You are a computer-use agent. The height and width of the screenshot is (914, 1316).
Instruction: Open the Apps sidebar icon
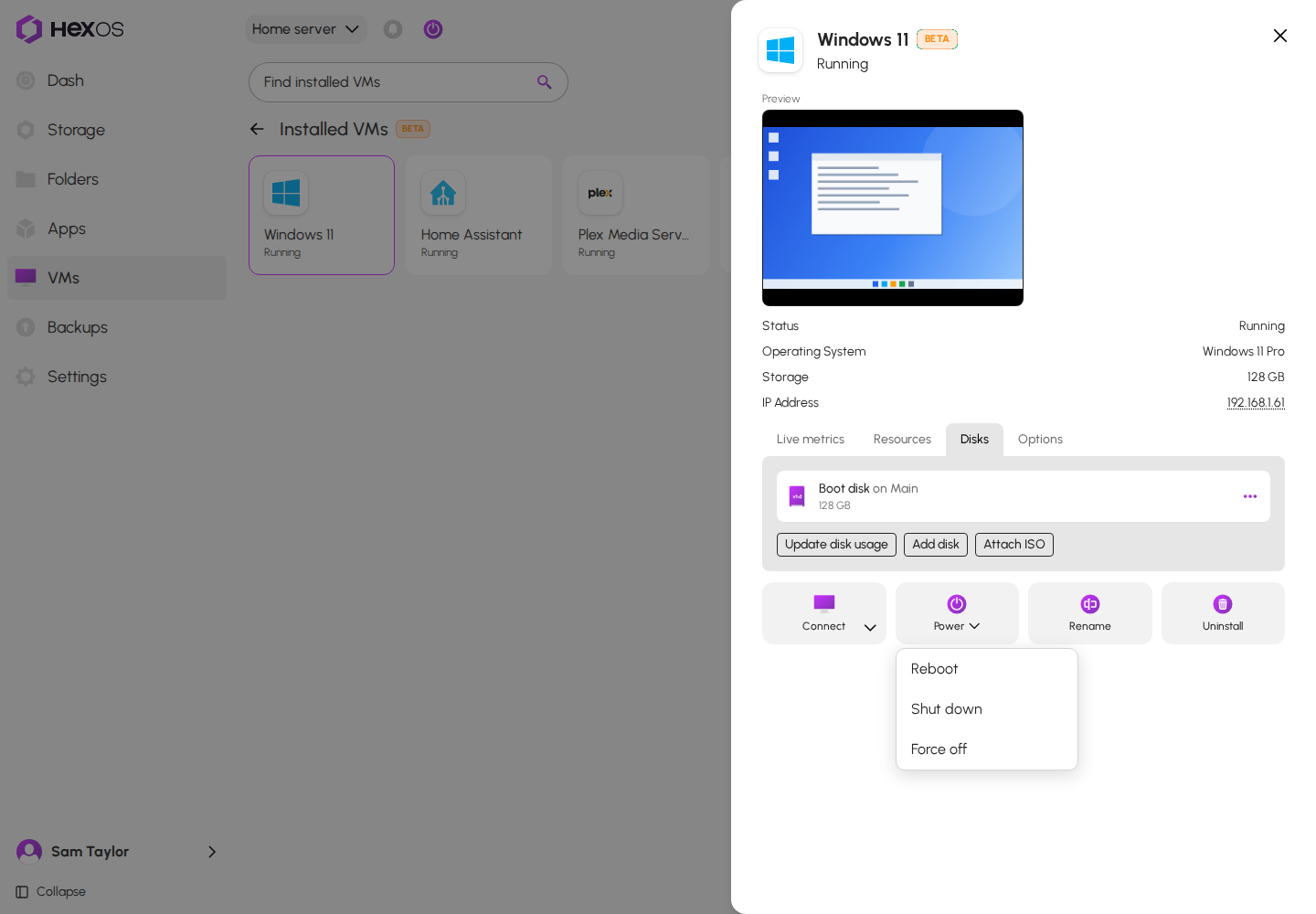pos(26,228)
